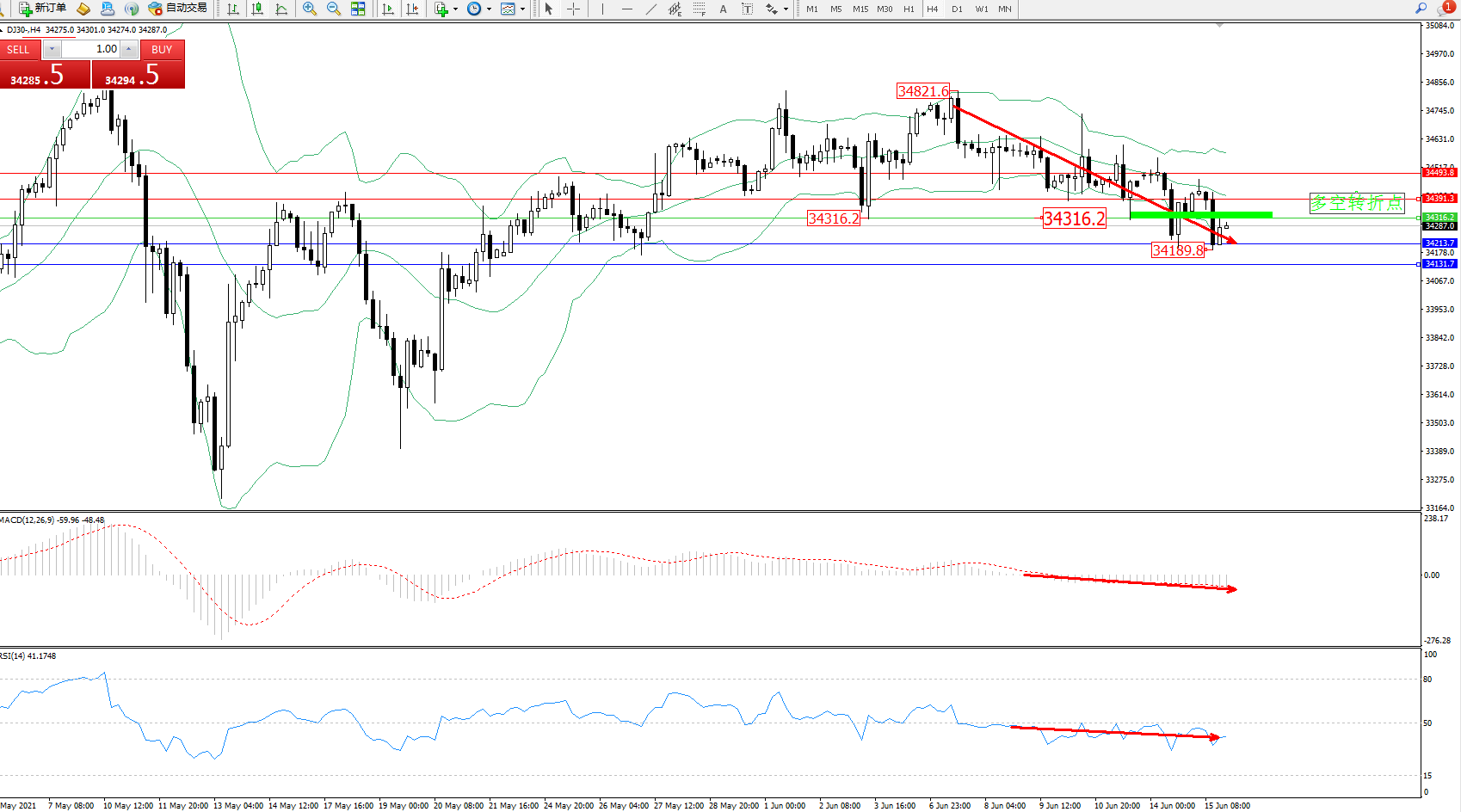This screenshot has width=1461, height=812.
Task: Toggle chart auto scroll
Action: (388, 9)
